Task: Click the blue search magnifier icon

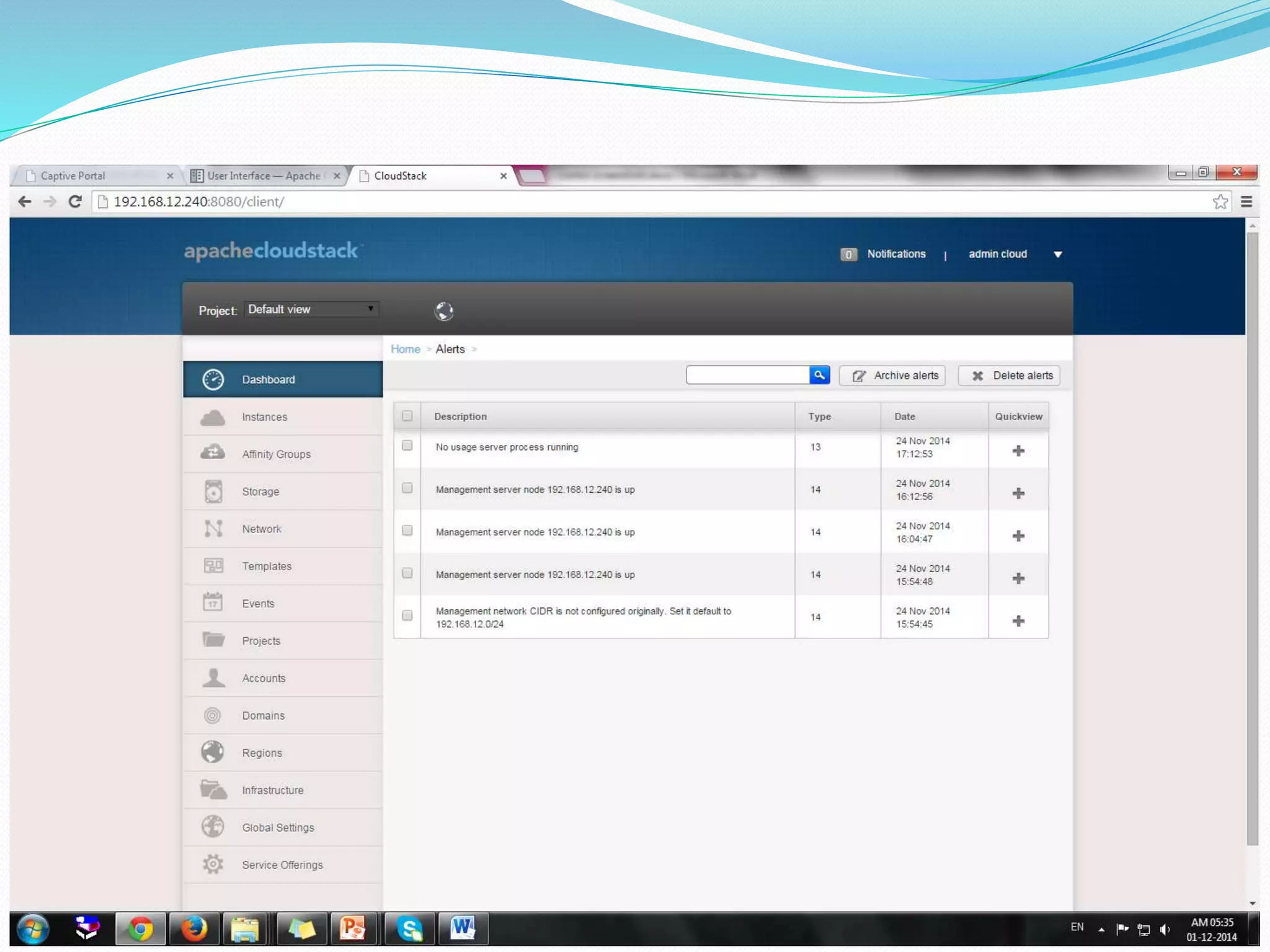Action: [819, 375]
